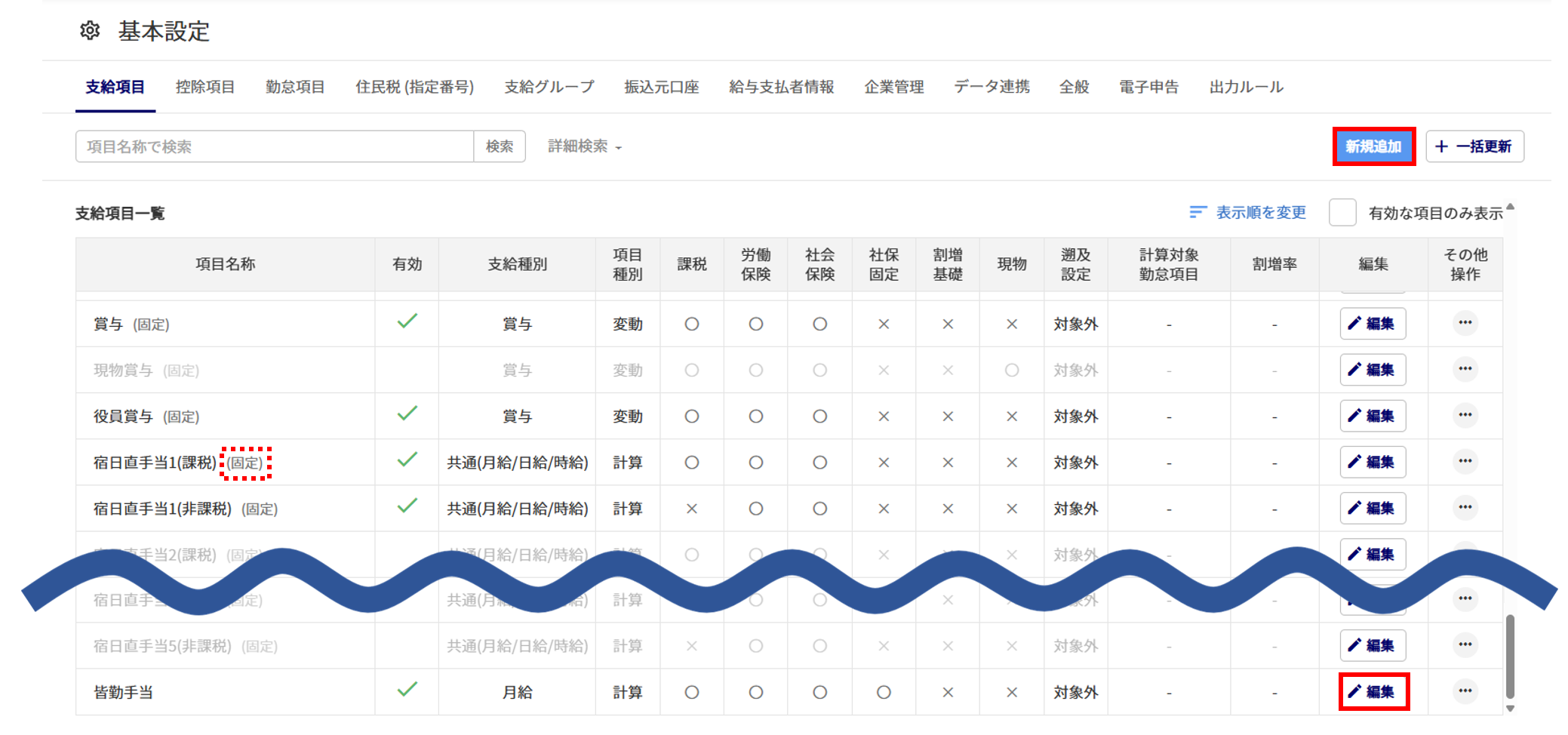
Task: Click the pencil 編集 button for 皆勤手当
Action: (1373, 691)
